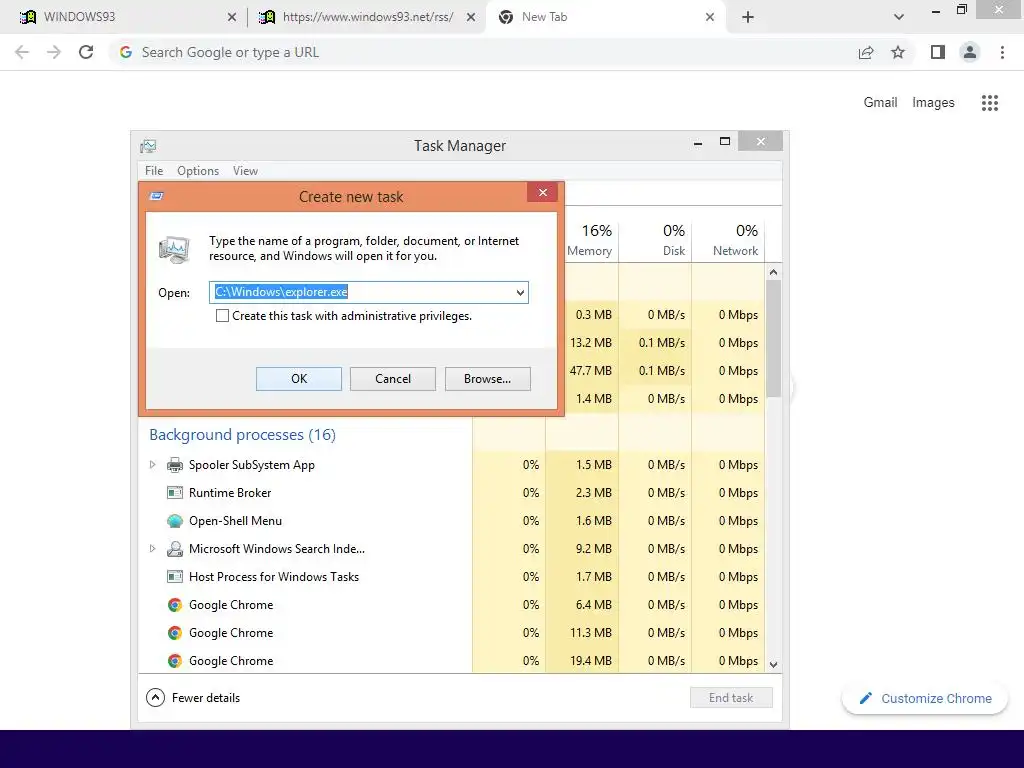This screenshot has height=768, width=1024.
Task: Select the Runtime Broker row text
Action: pos(230,493)
